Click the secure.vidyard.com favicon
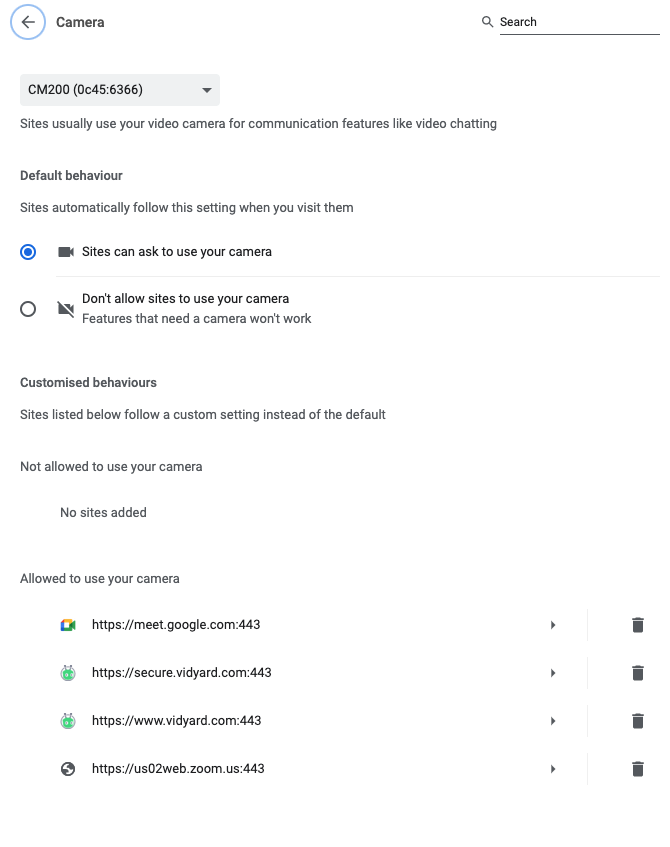The width and height of the screenshot is (670, 847). pyautogui.click(x=68, y=673)
